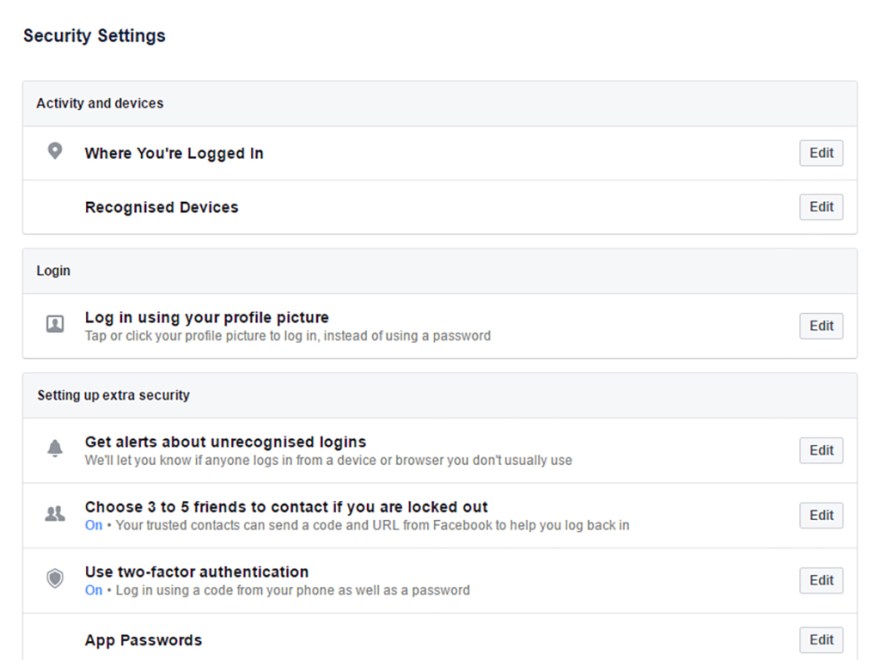Click the location pin icon beside Where You're Logged In

55,152
